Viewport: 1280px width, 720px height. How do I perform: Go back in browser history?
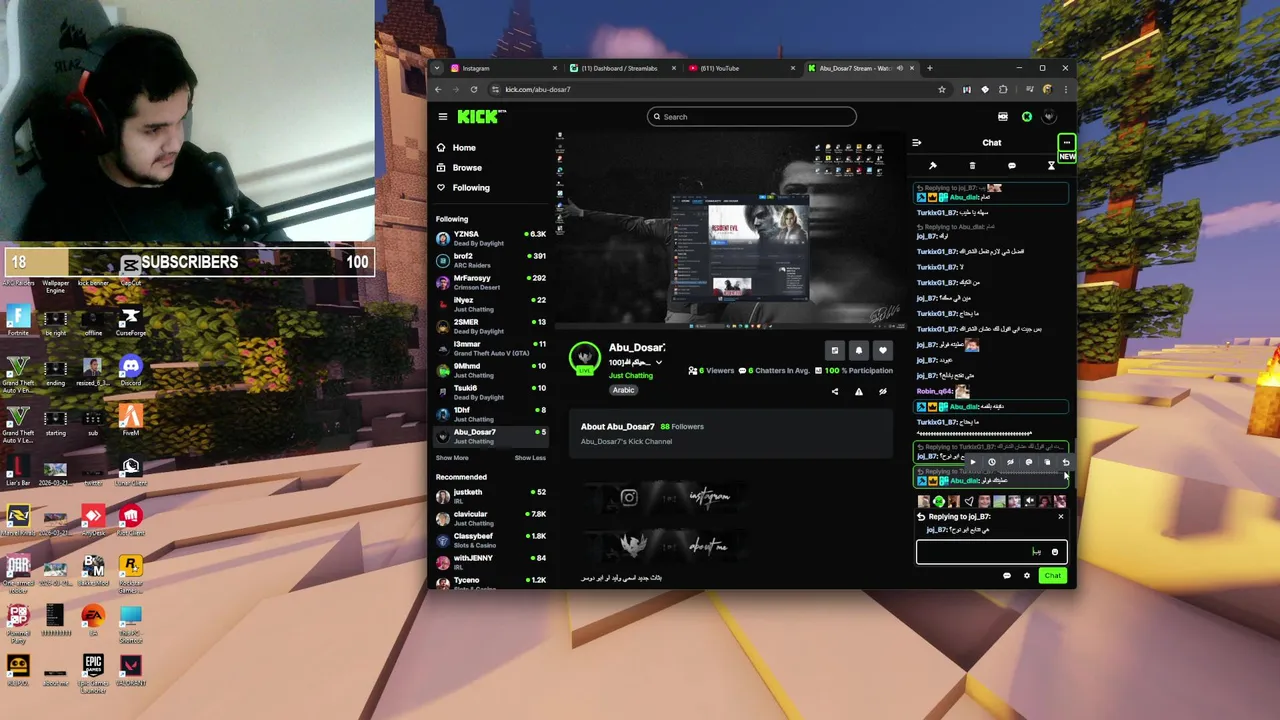click(x=438, y=89)
